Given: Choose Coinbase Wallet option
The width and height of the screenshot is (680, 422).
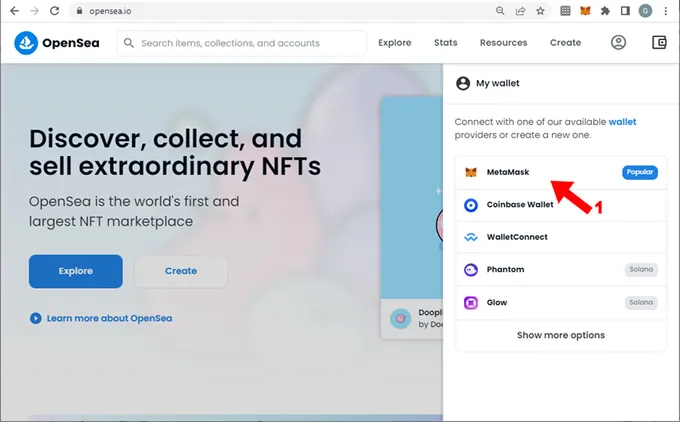Looking at the screenshot, I should (519, 205).
